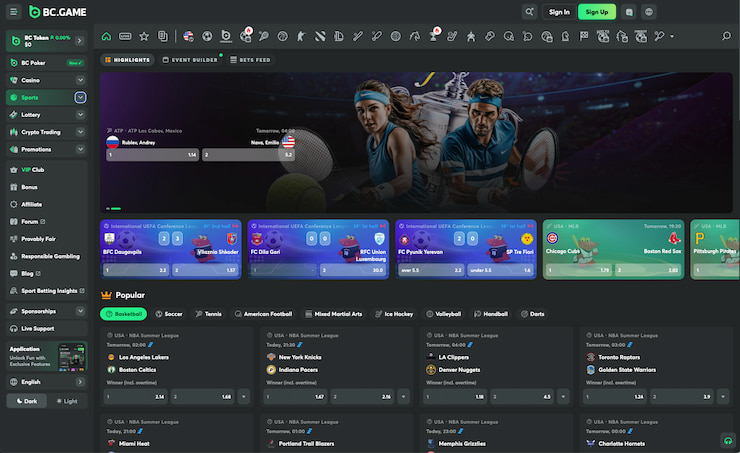Select the Soccer ball sport icon
This screenshot has width=740, height=453.
pyautogui.click(x=207, y=36)
